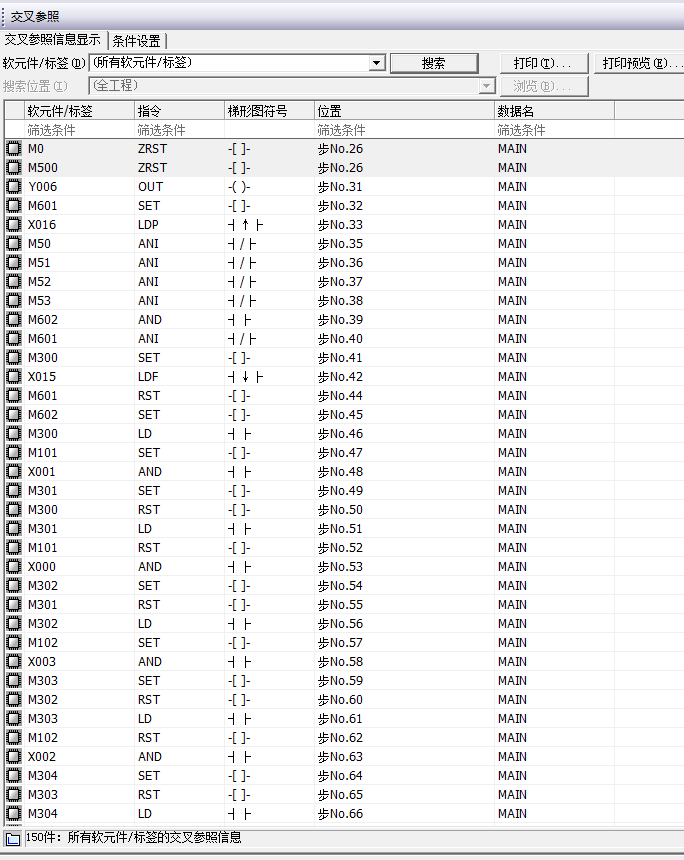Select the icon next to X016 LDP

click(x=14, y=225)
